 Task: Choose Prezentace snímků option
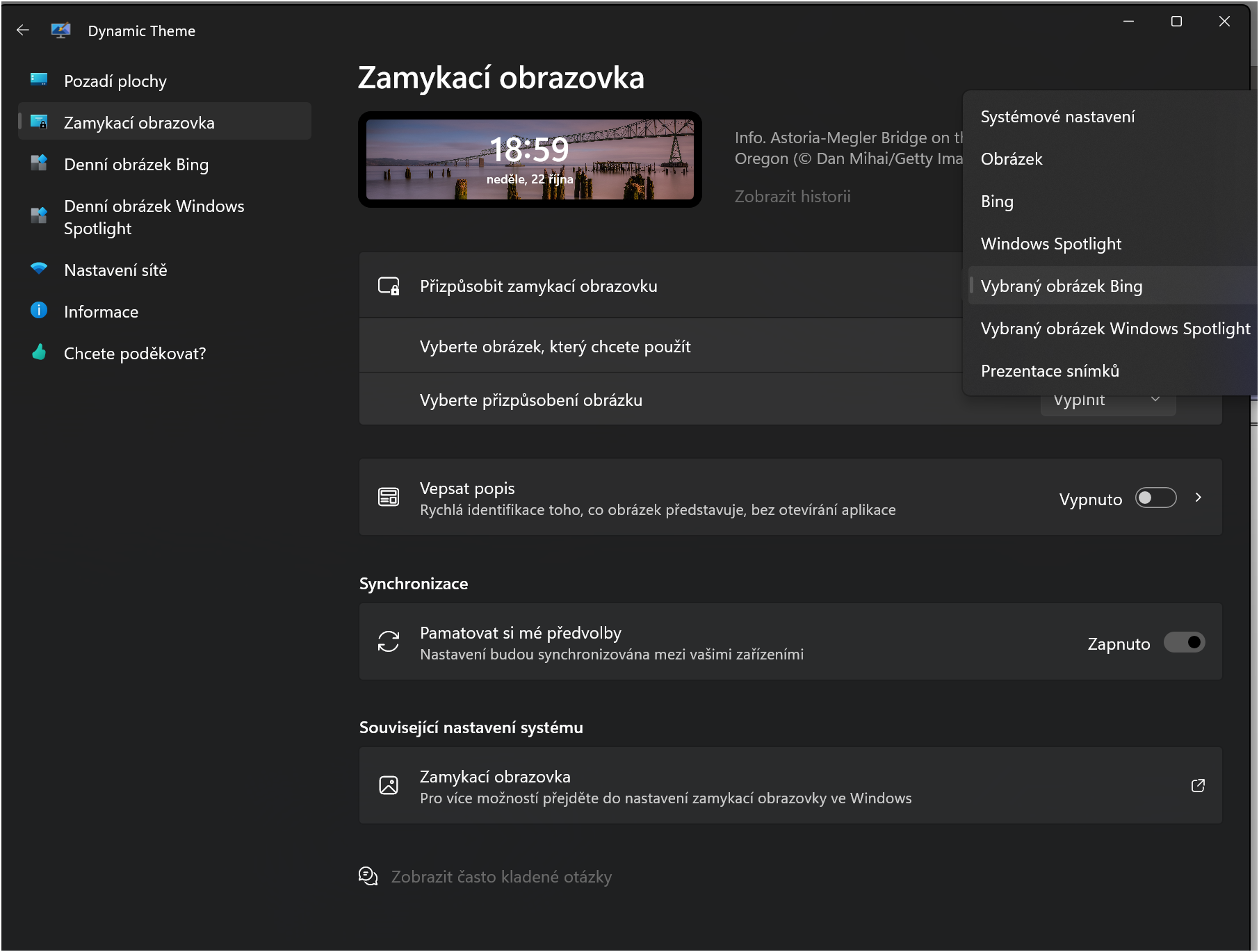(1049, 371)
